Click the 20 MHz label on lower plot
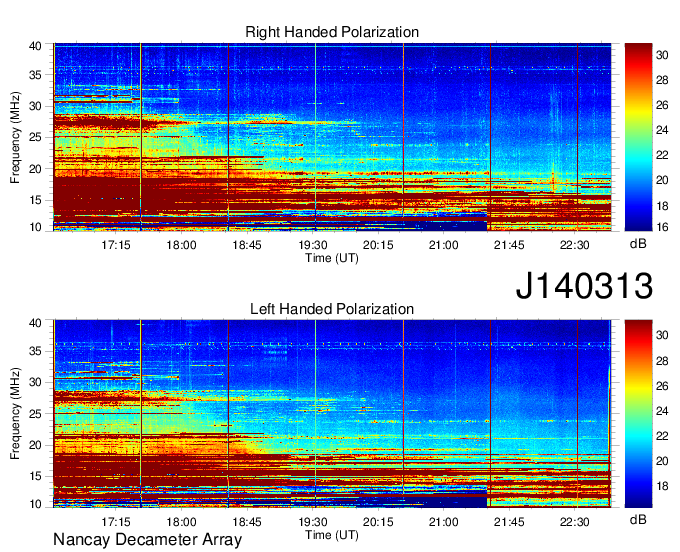Viewport: 680px width, 552px height. pos(36,445)
